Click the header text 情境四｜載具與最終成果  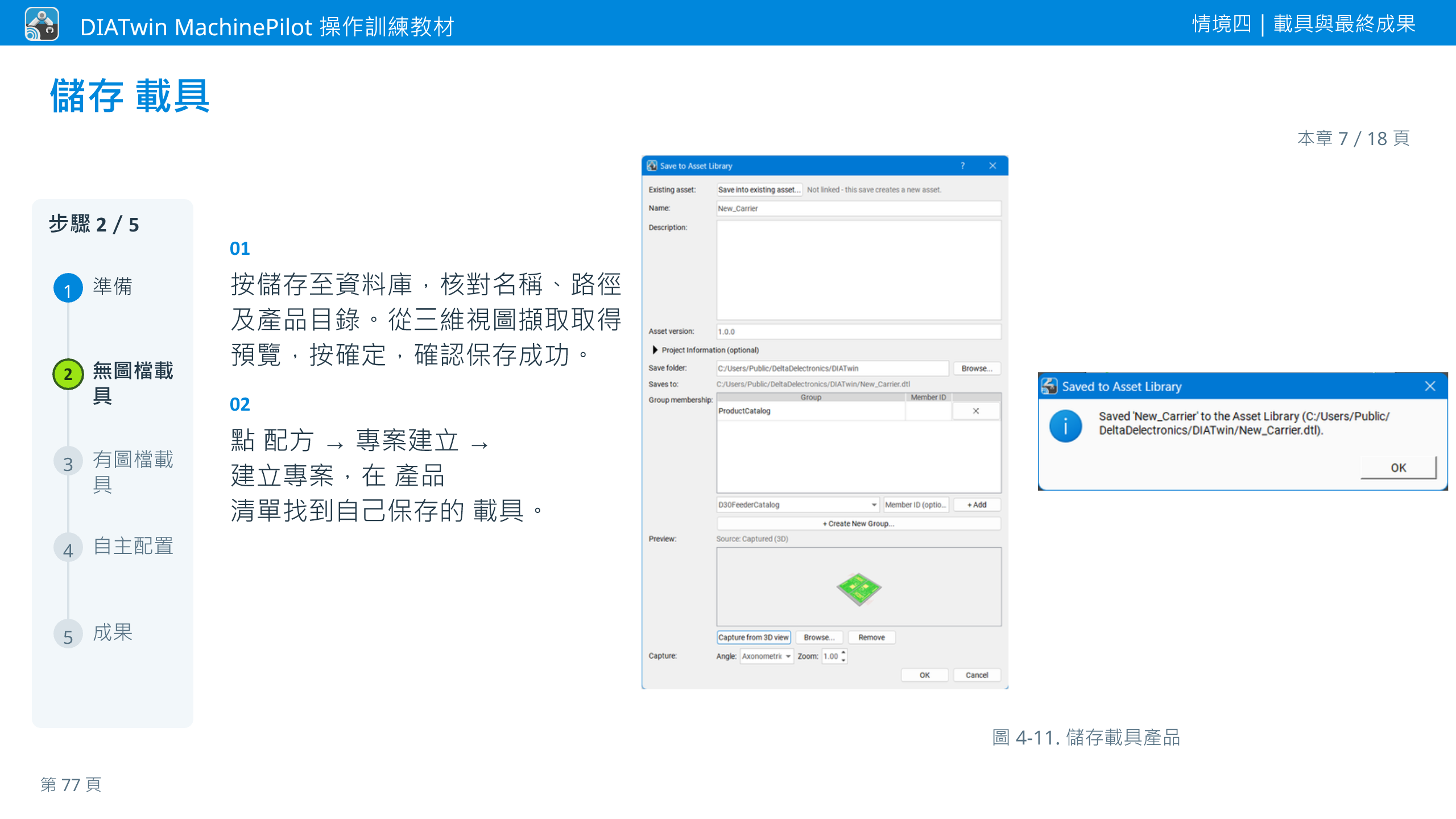pyautogui.click(x=1304, y=24)
